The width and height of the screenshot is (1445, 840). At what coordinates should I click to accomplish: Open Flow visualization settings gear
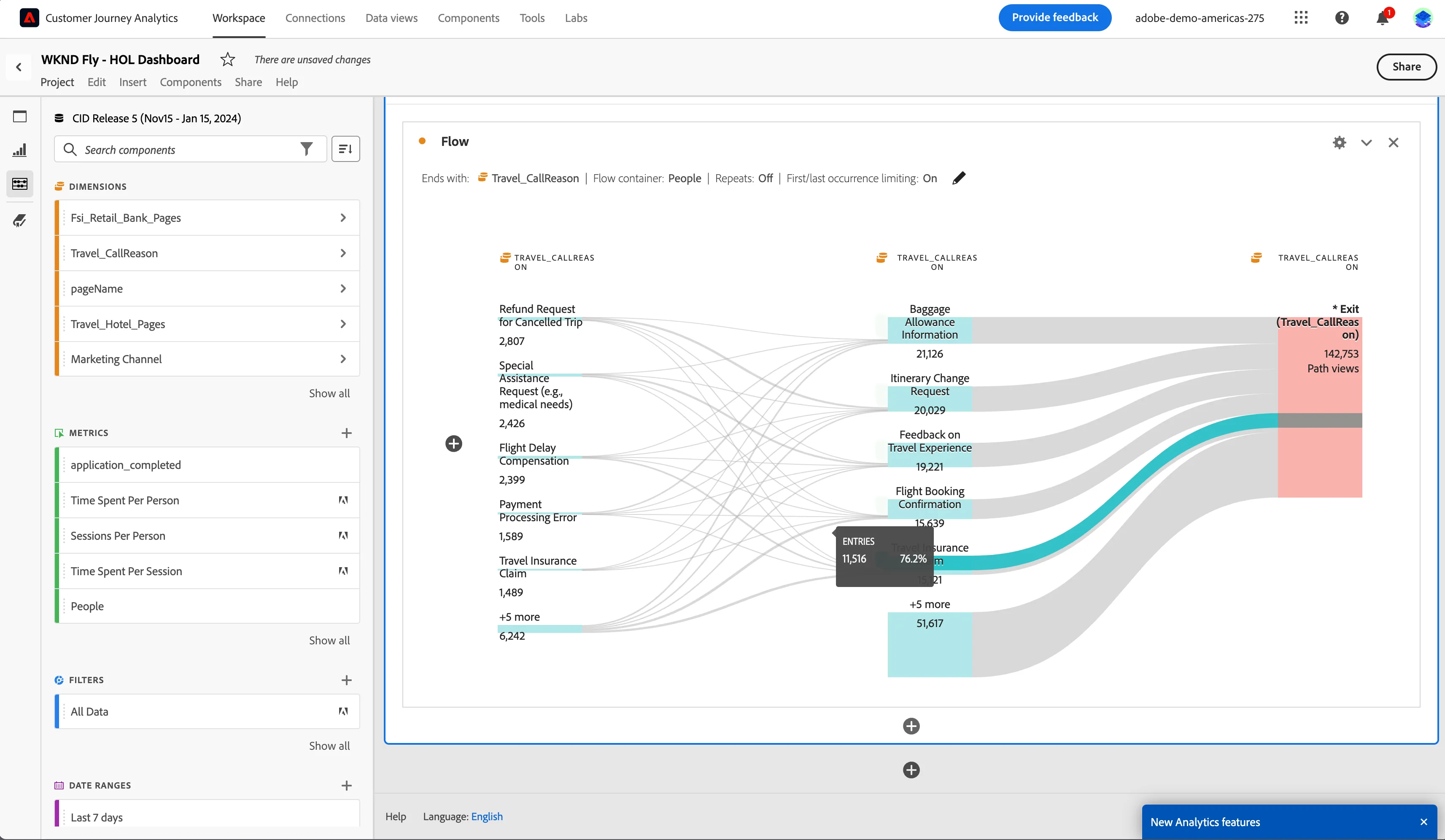coord(1339,142)
